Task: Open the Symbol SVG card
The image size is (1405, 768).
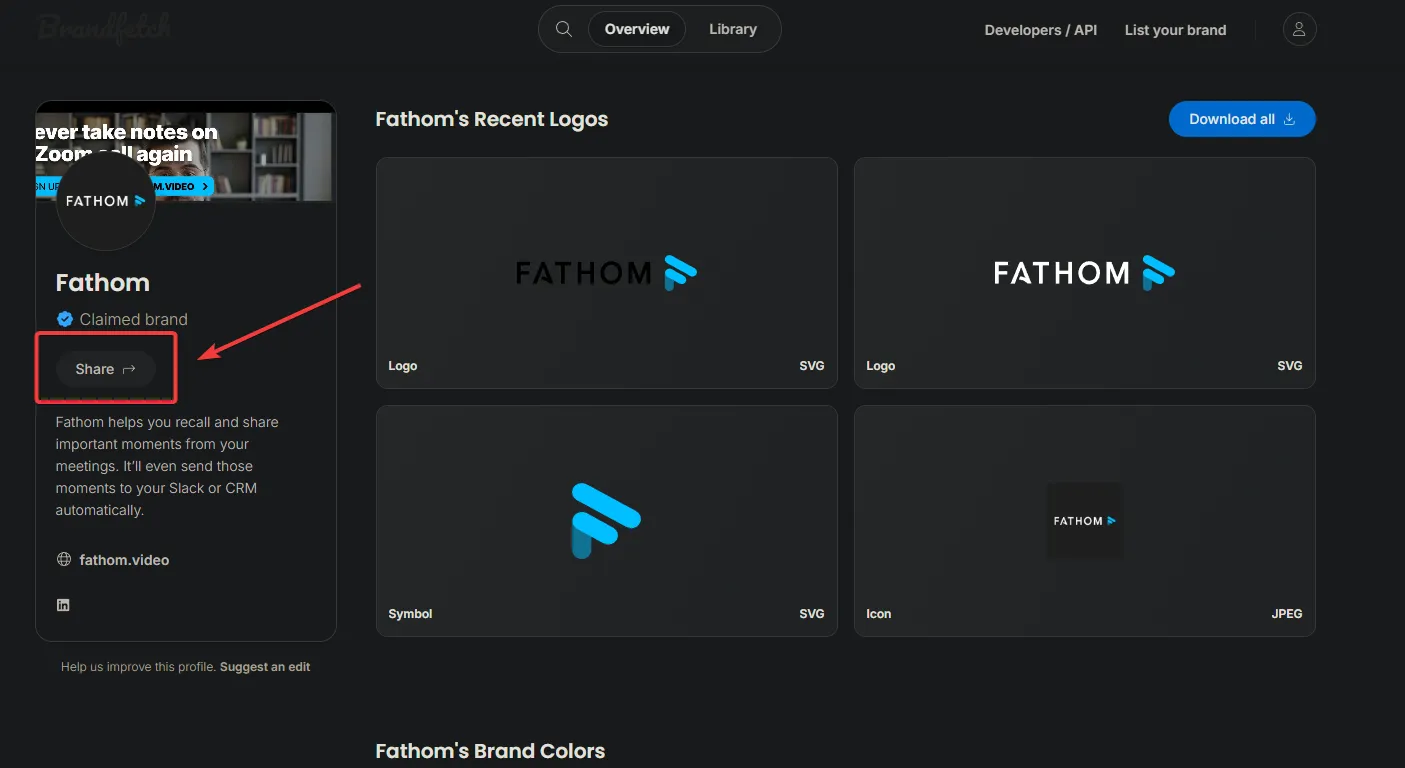Action: pyautogui.click(x=606, y=521)
